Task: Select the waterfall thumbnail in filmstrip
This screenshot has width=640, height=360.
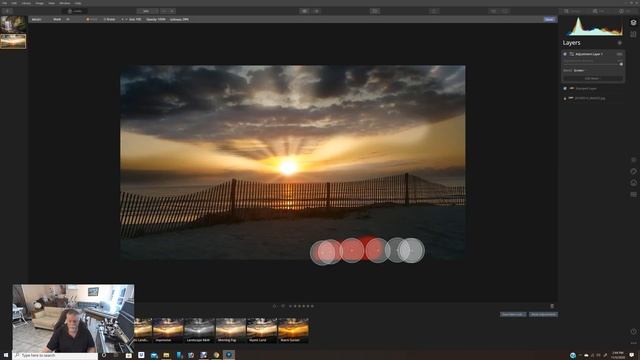Action: [x=13, y=25]
